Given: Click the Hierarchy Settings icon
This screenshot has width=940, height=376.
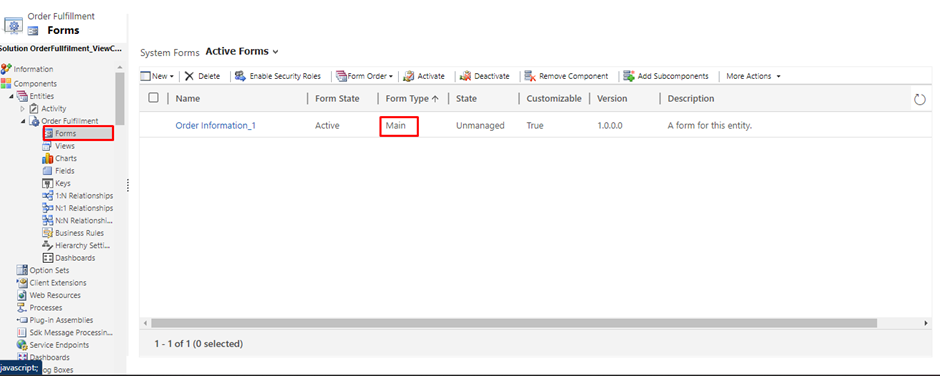Looking at the screenshot, I should 47,245.
